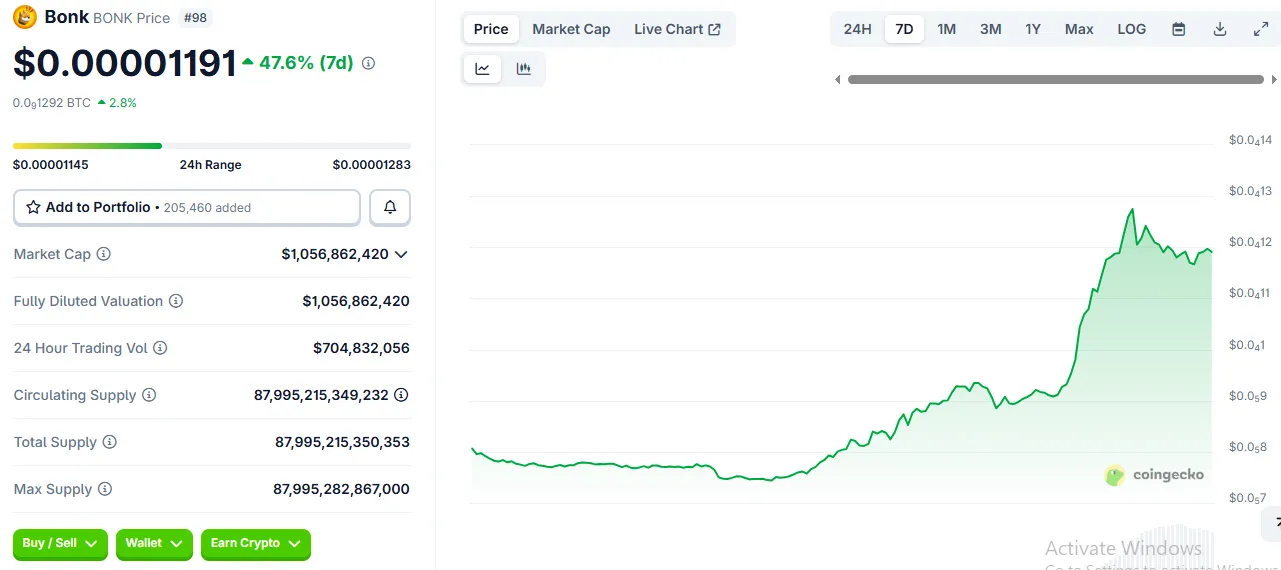Click the Bonk coin logo icon
This screenshot has height=570, width=1281.
click(24, 17)
